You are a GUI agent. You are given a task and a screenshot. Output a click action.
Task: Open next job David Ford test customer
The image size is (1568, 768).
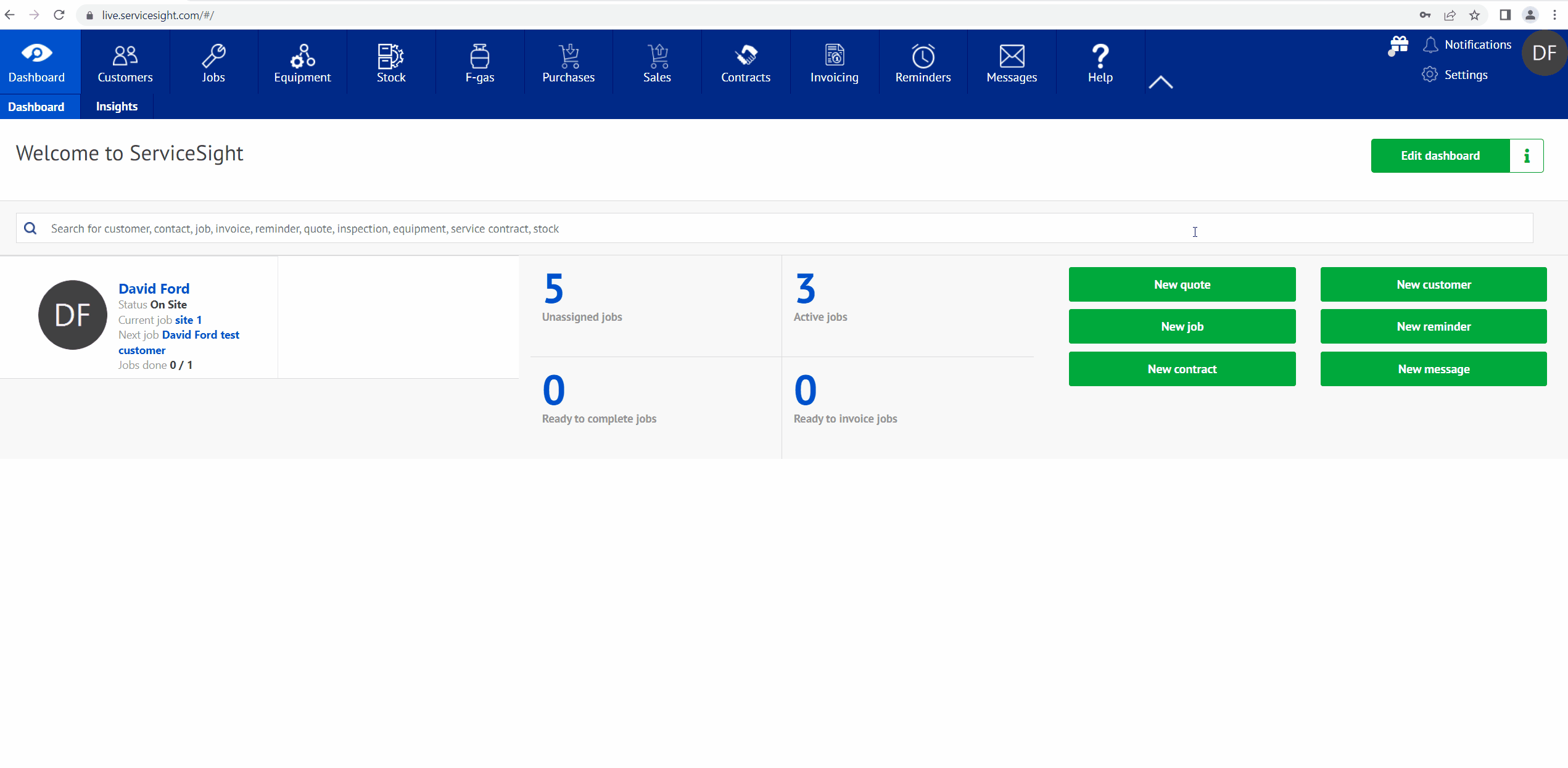179,342
